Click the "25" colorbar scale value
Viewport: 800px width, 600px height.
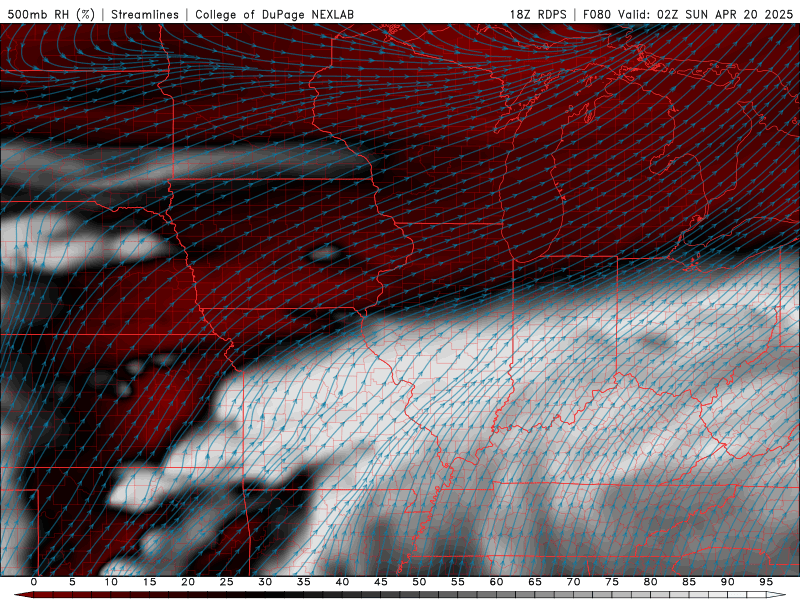tap(227, 582)
